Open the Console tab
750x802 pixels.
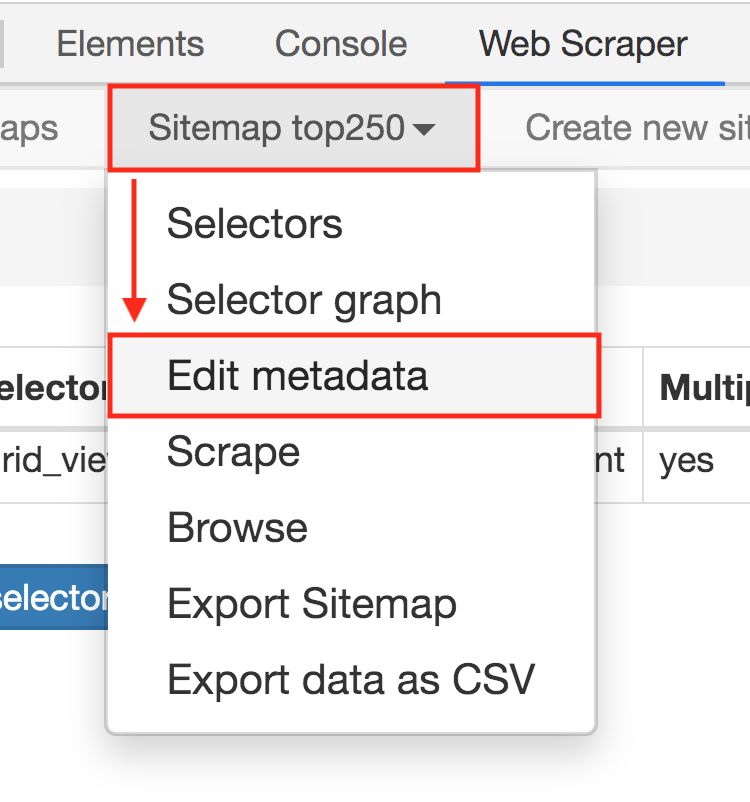pos(341,44)
